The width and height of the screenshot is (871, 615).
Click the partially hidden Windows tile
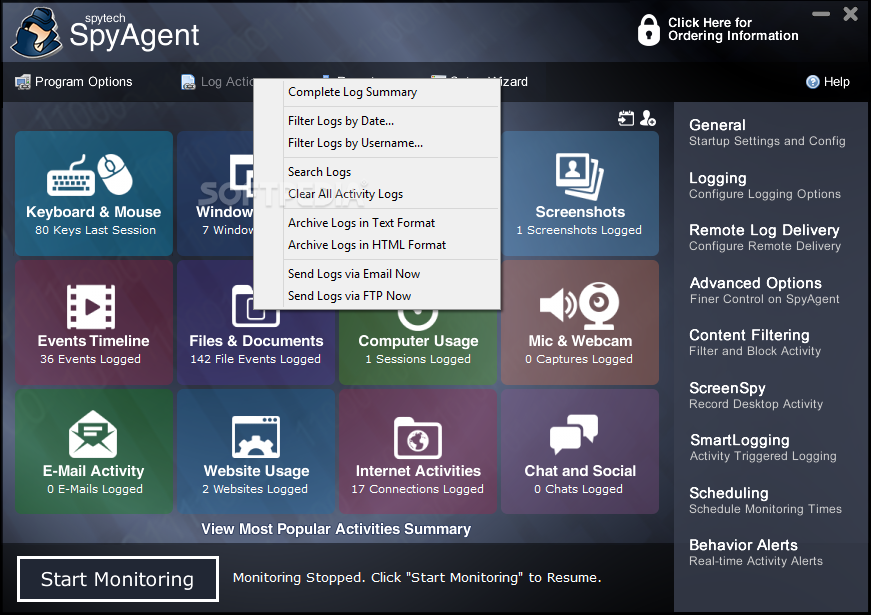(x=216, y=193)
